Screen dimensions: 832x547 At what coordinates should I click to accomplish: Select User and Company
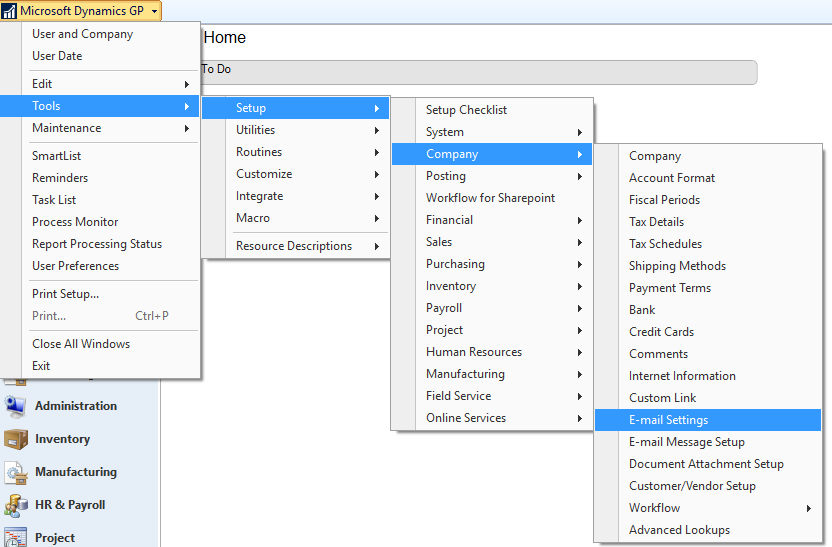point(100,34)
